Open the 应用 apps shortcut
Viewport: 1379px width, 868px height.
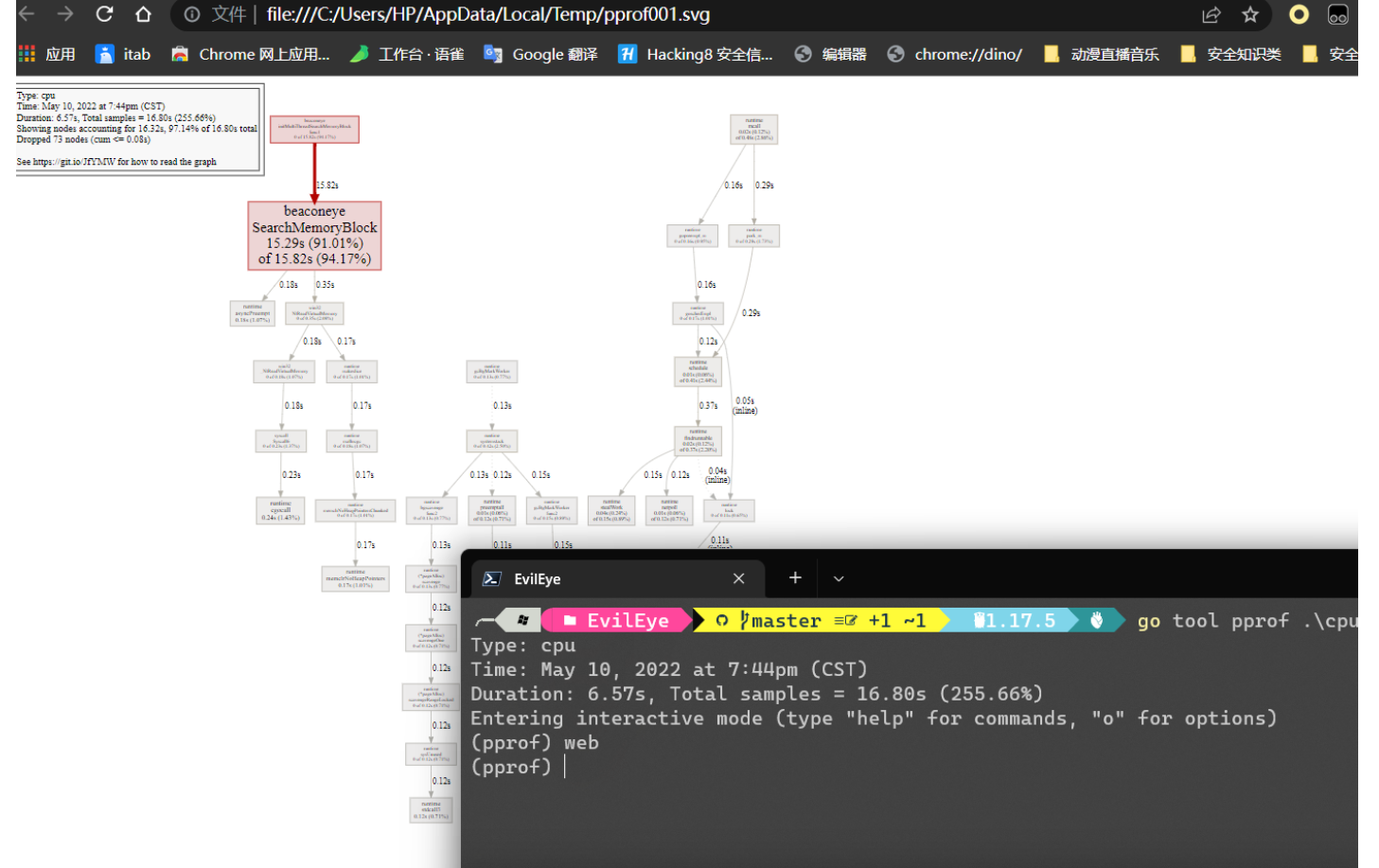coord(47,54)
